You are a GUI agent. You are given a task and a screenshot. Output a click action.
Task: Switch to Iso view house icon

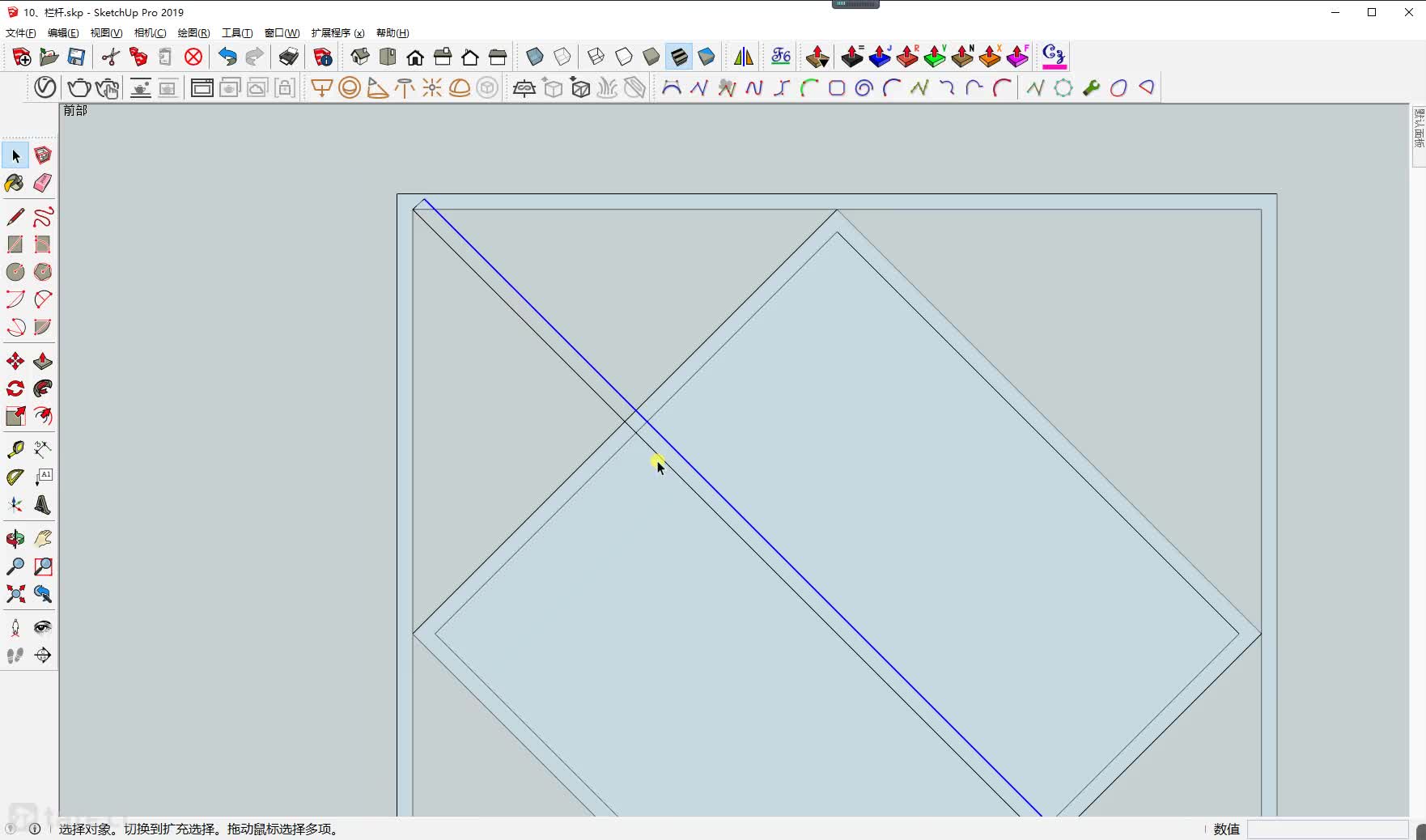(360, 57)
